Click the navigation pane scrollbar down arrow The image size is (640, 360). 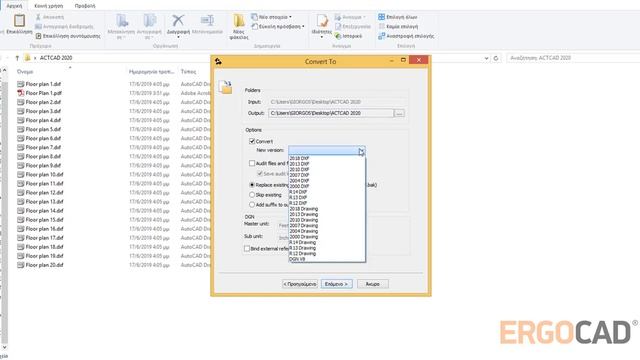[x=4, y=347]
